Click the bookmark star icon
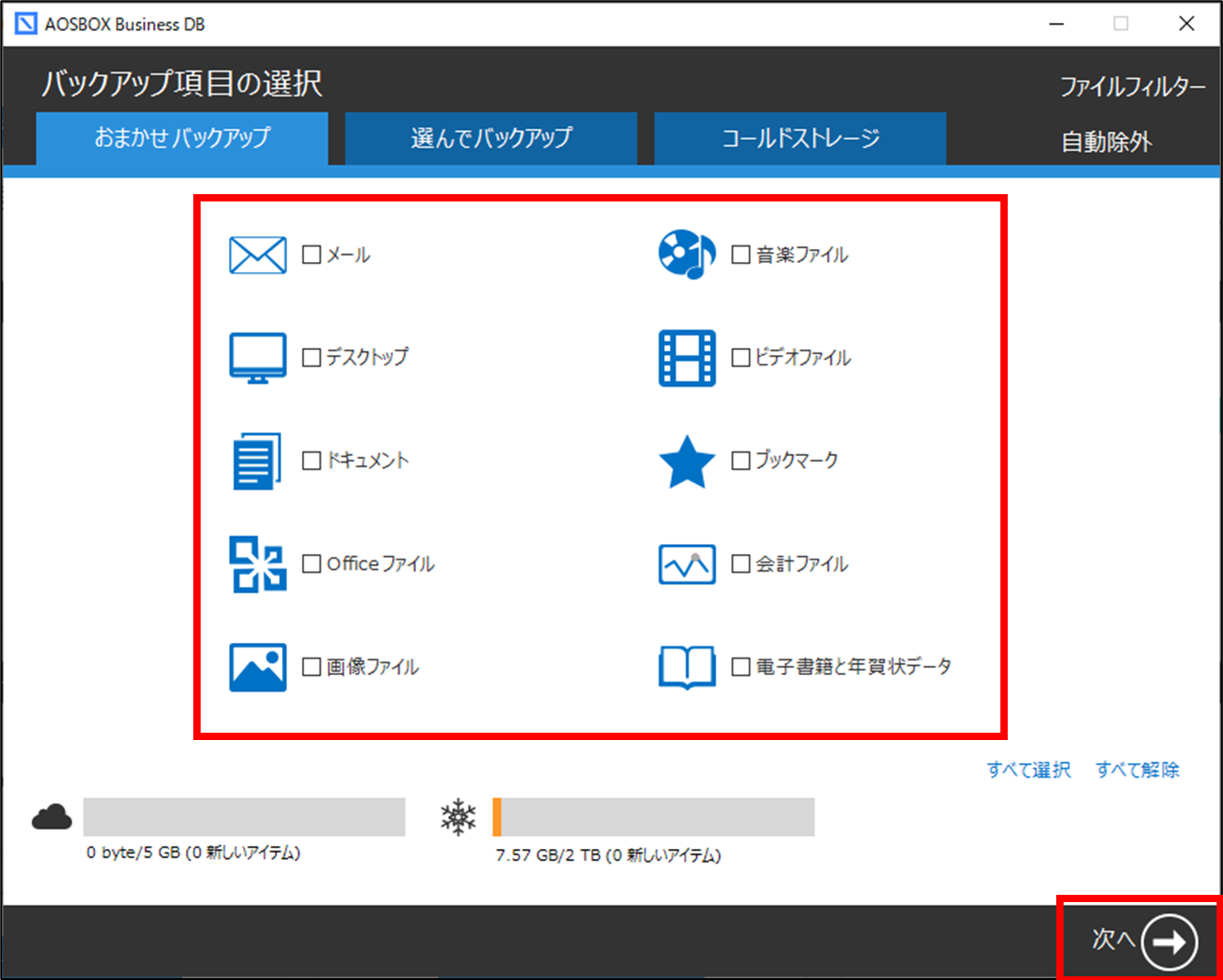Viewport: 1223px width, 980px height. point(687,462)
